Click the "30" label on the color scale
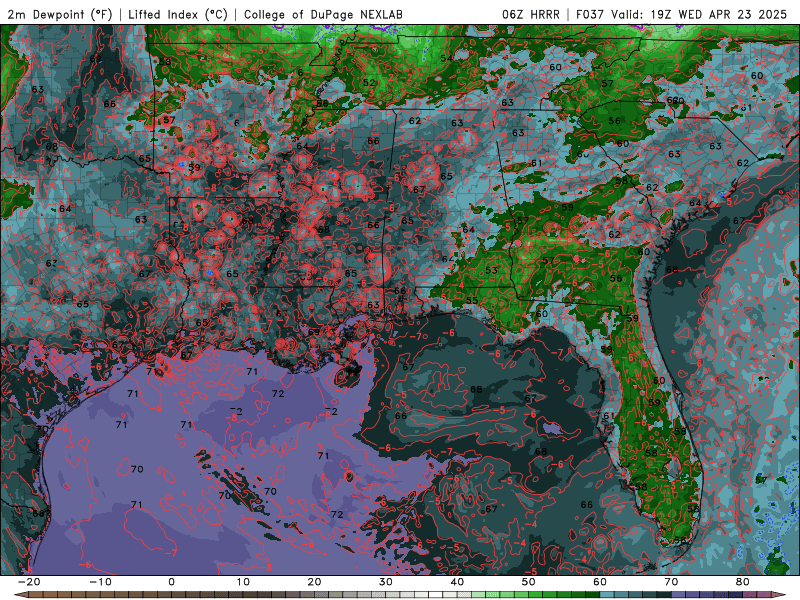Viewport: 800px width, 600px height. 386,582
